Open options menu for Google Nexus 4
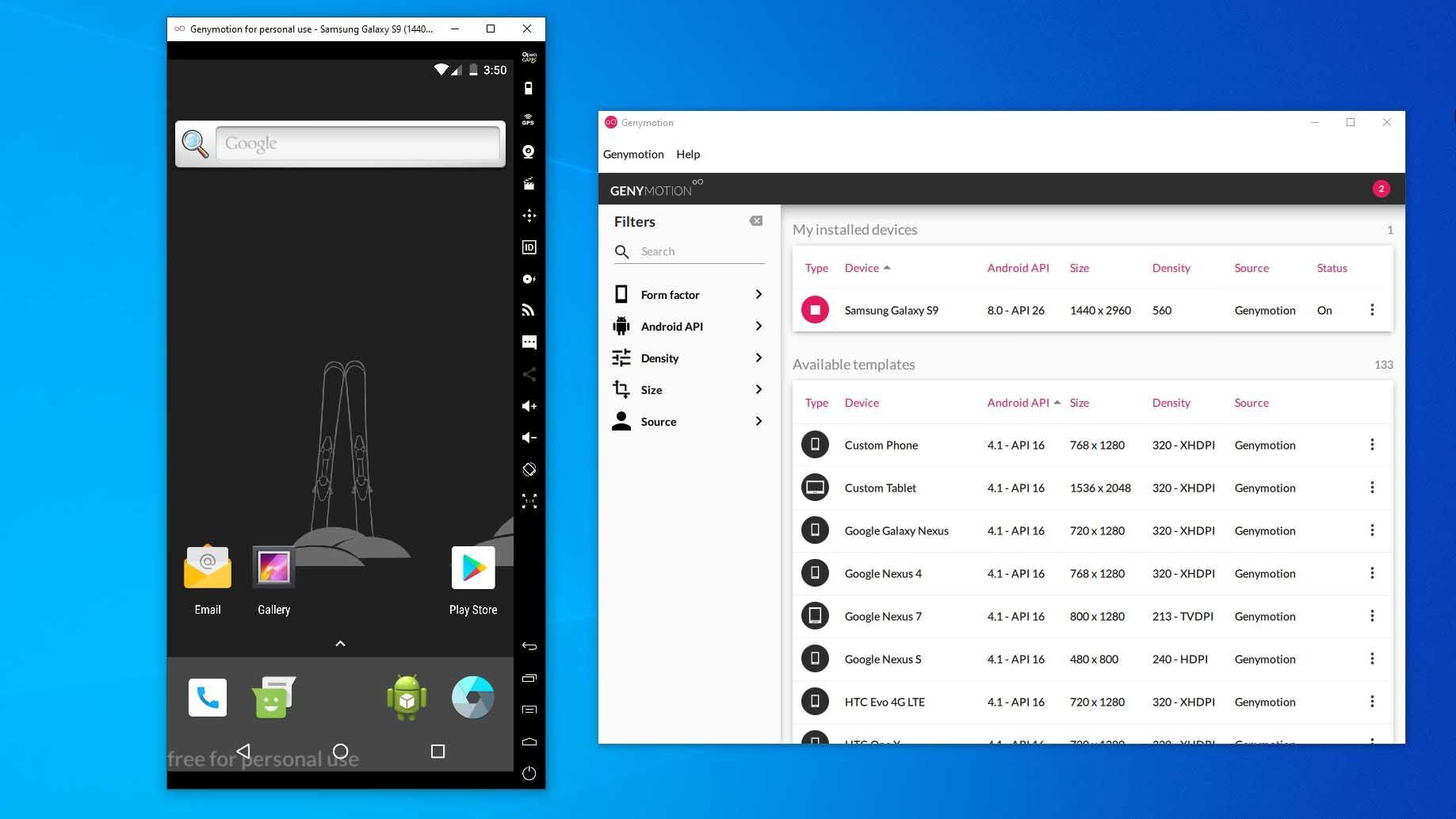 [1372, 573]
